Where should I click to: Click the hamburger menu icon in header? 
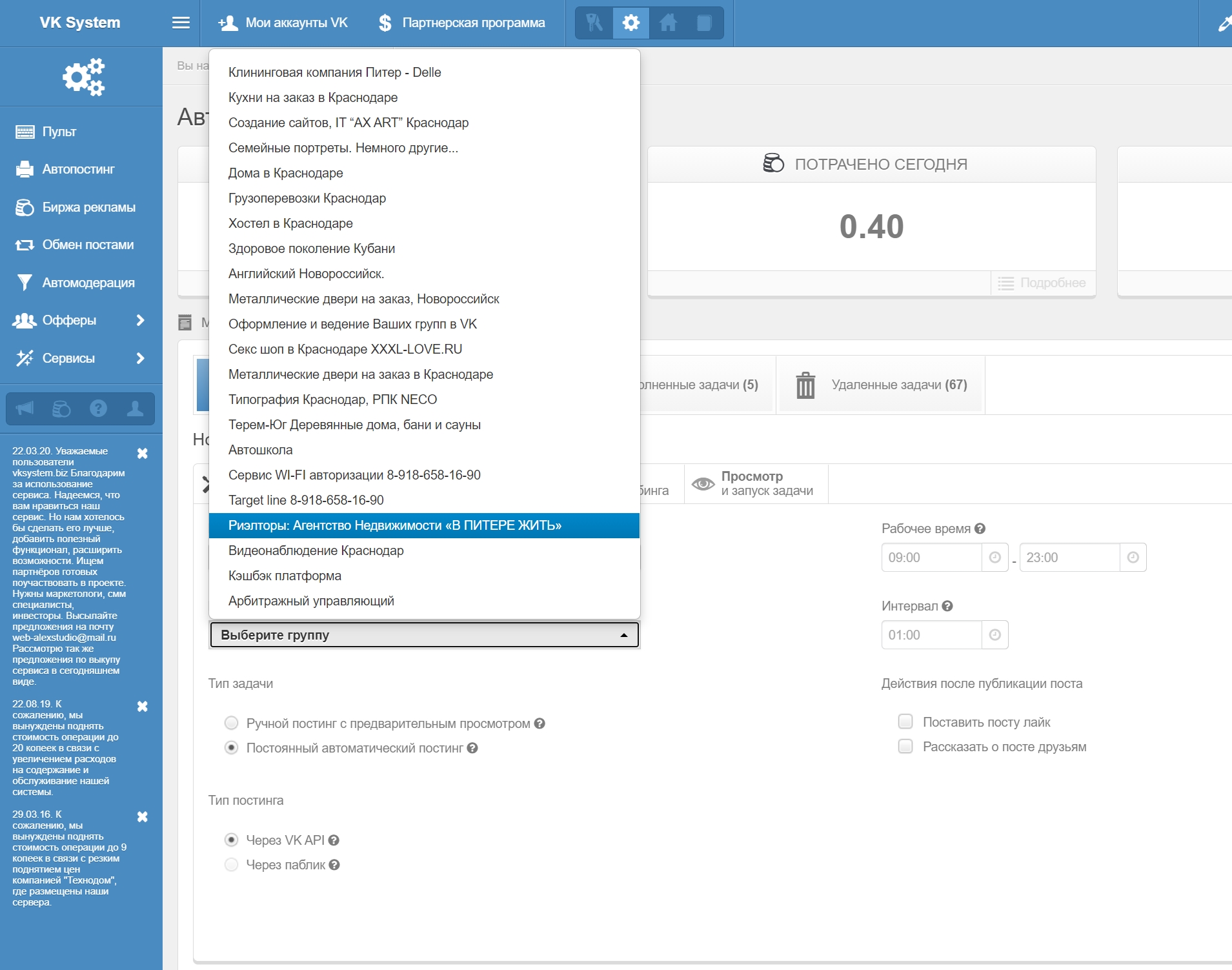(181, 23)
